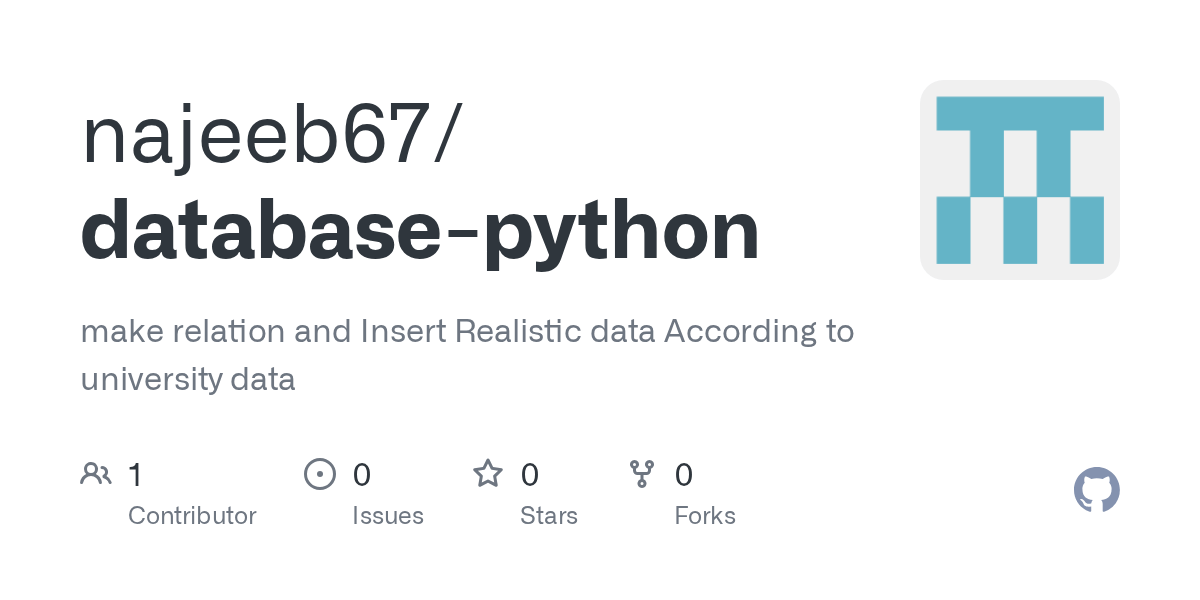Select the Contributor label
Viewport: 1200px width, 600px height.
click(x=192, y=516)
